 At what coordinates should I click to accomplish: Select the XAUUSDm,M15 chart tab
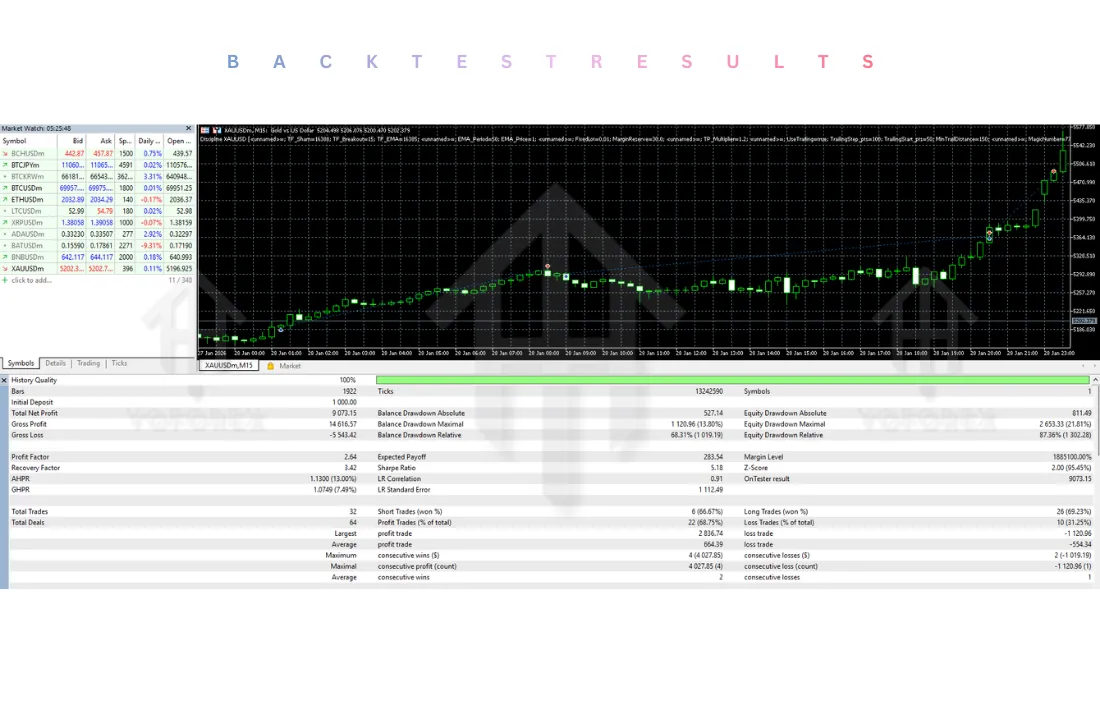click(228, 366)
